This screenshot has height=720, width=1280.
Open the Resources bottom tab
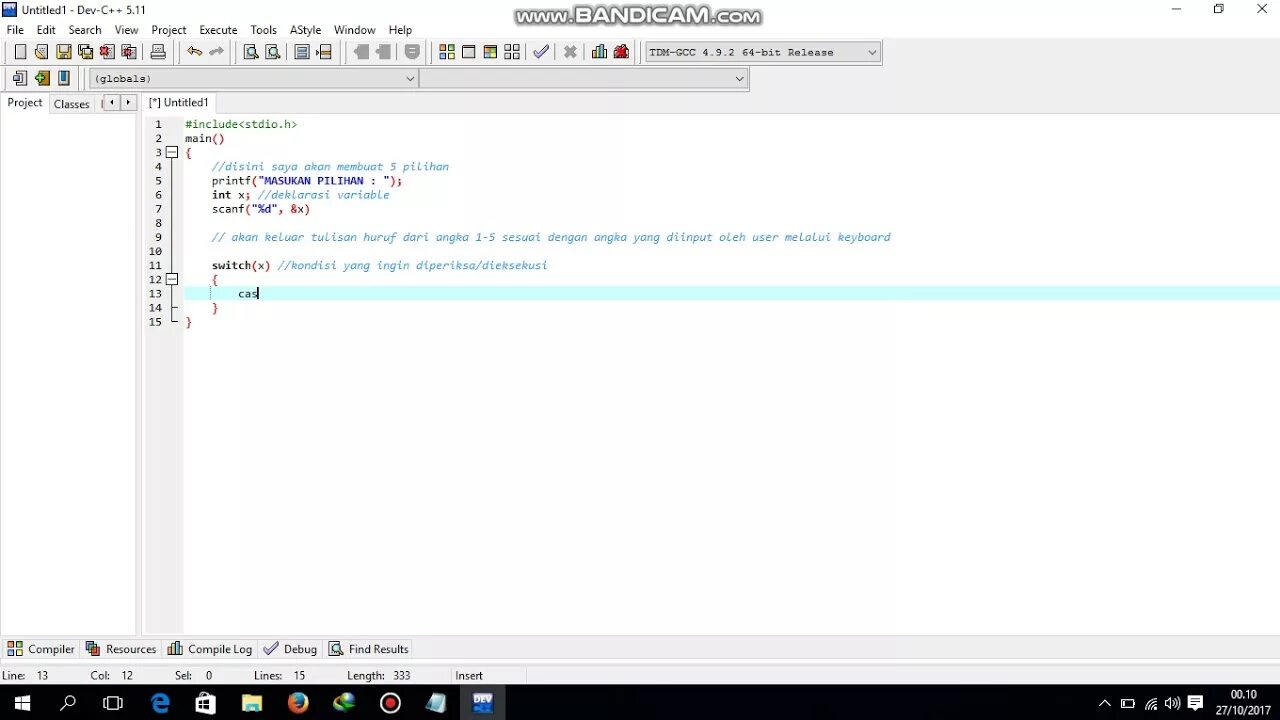121,649
